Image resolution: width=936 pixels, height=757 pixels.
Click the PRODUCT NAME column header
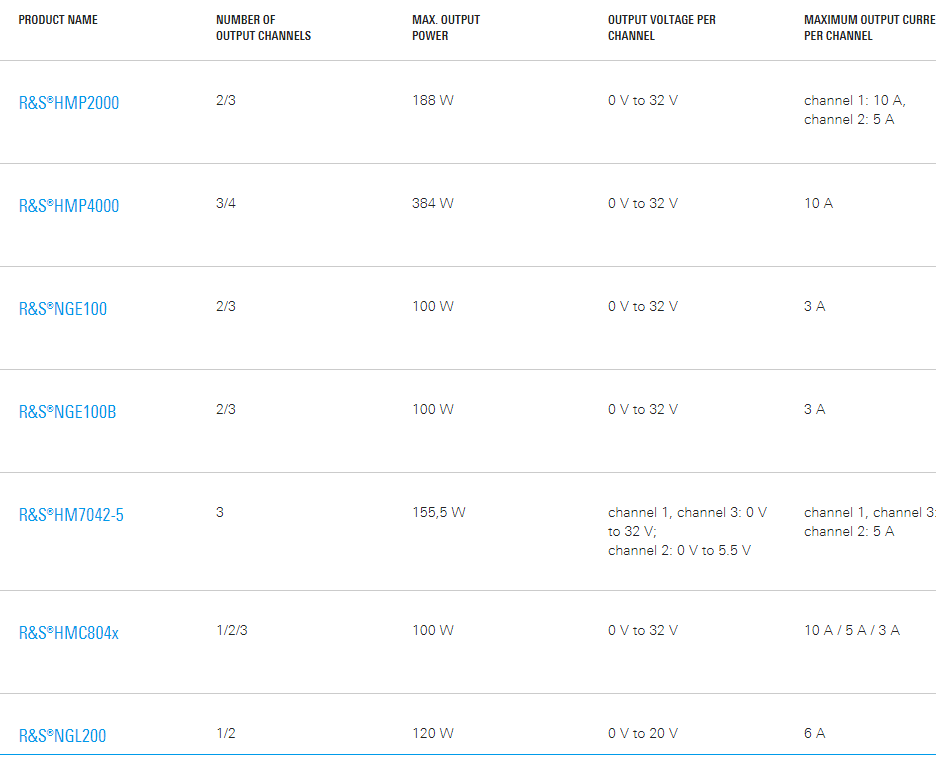(x=58, y=20)
